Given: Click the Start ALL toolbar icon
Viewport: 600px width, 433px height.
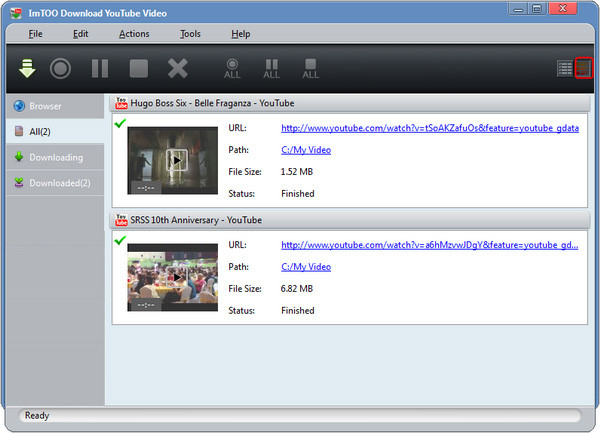Looking at the screenshot, I should [x=232, y=69].
